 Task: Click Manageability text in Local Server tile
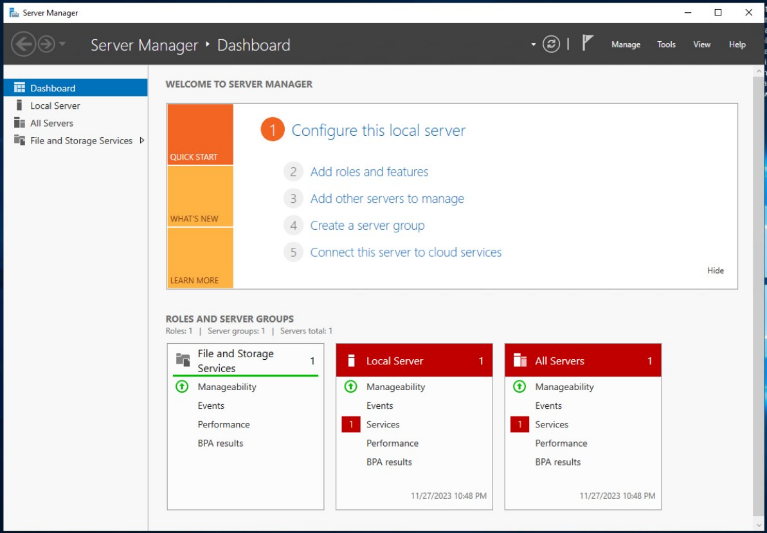pyautogui.click(x=396, y=387)
